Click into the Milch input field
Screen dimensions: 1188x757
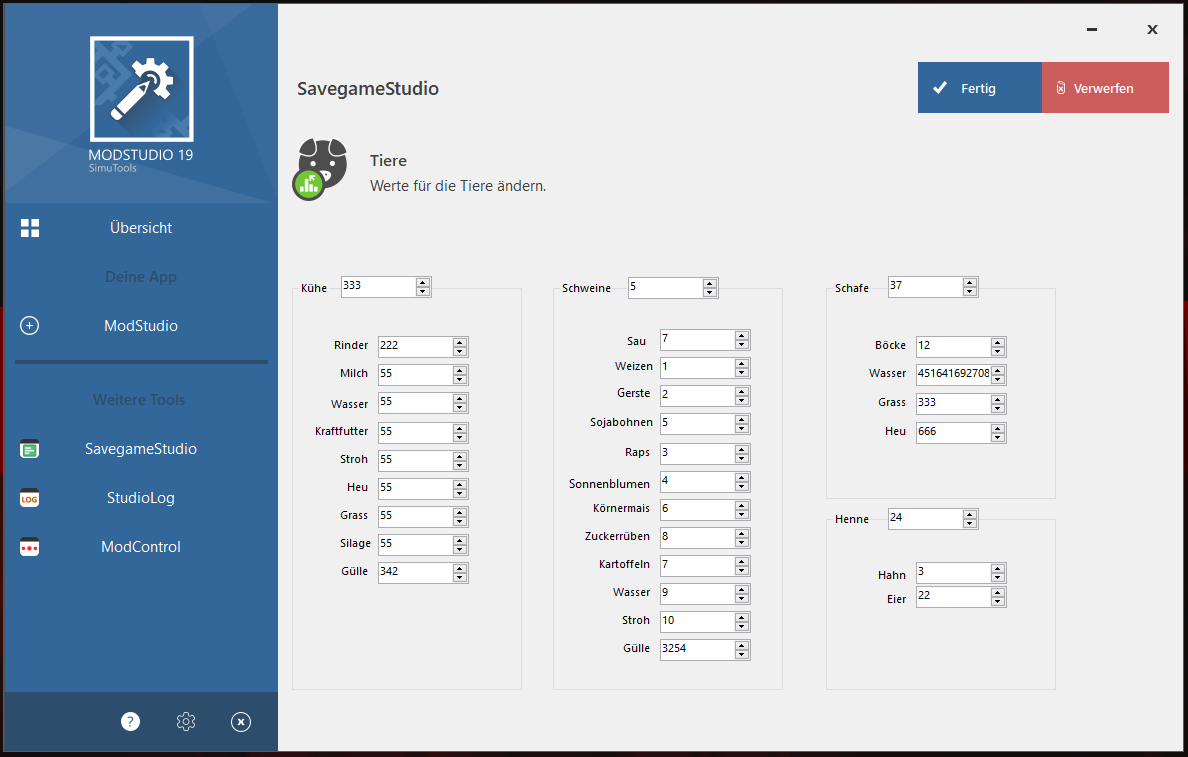(414, 375)
